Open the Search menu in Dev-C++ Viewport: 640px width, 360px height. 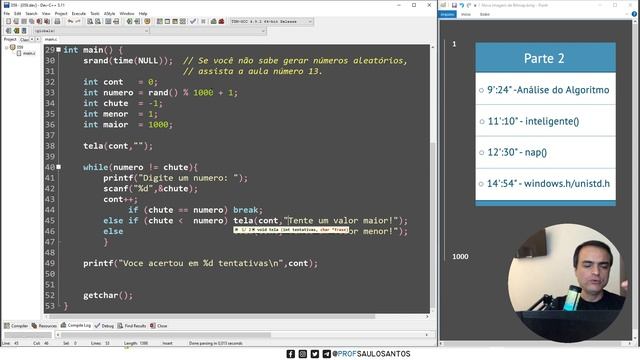click(31, 13)
